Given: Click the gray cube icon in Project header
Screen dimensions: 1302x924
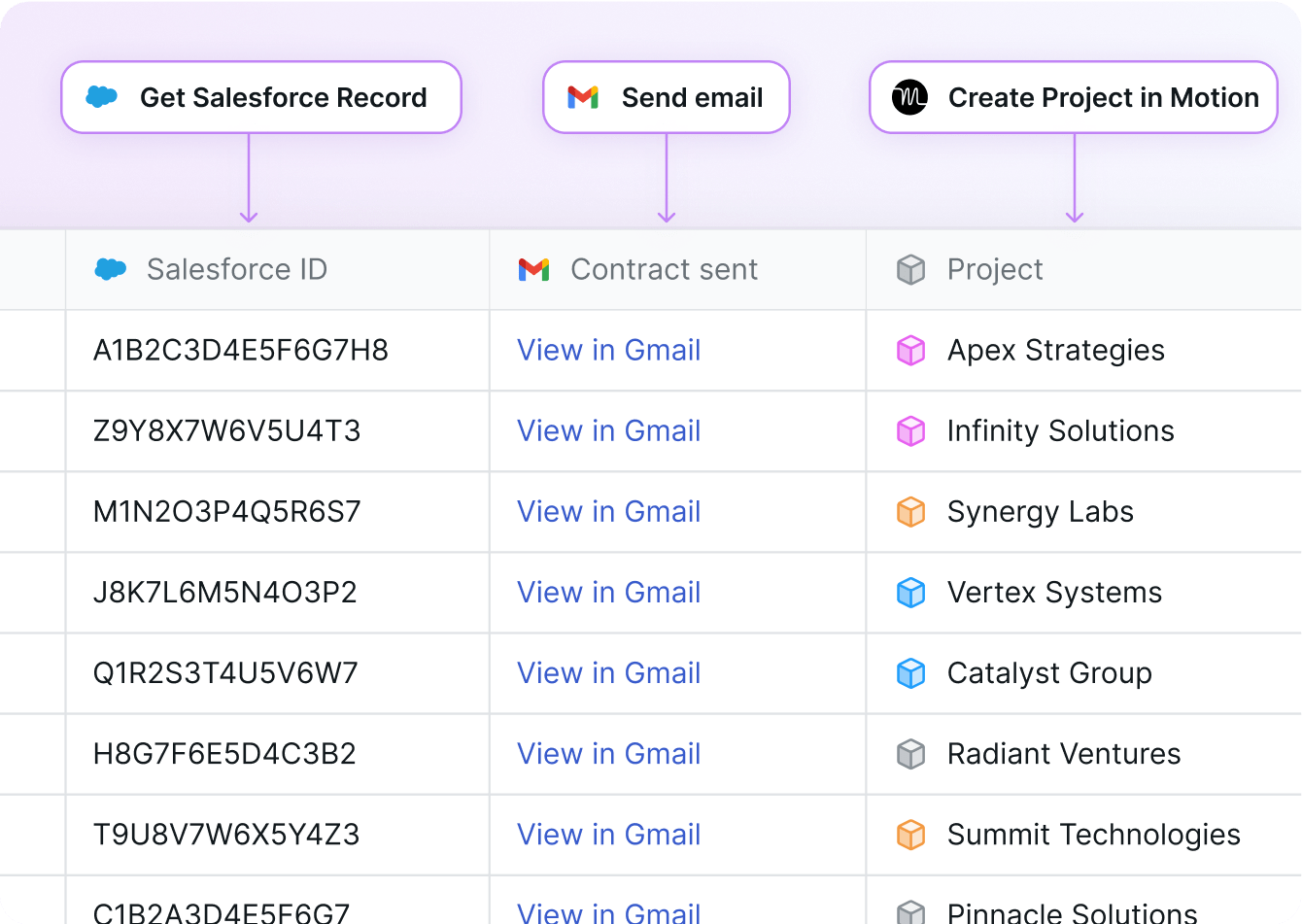Looking at the screenshot, I should coord(910,269).
